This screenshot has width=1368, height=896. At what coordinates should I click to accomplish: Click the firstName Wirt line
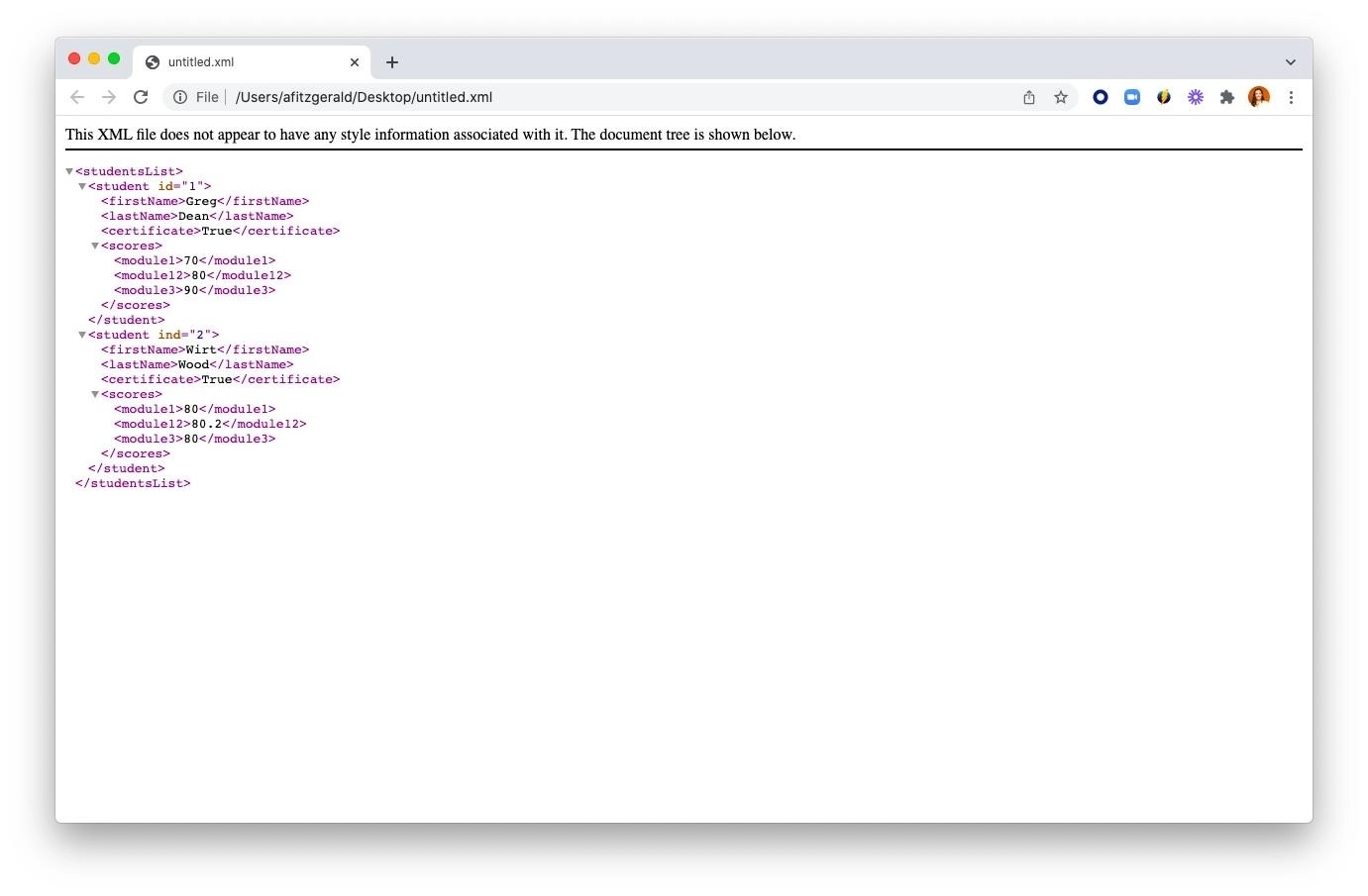205,349
